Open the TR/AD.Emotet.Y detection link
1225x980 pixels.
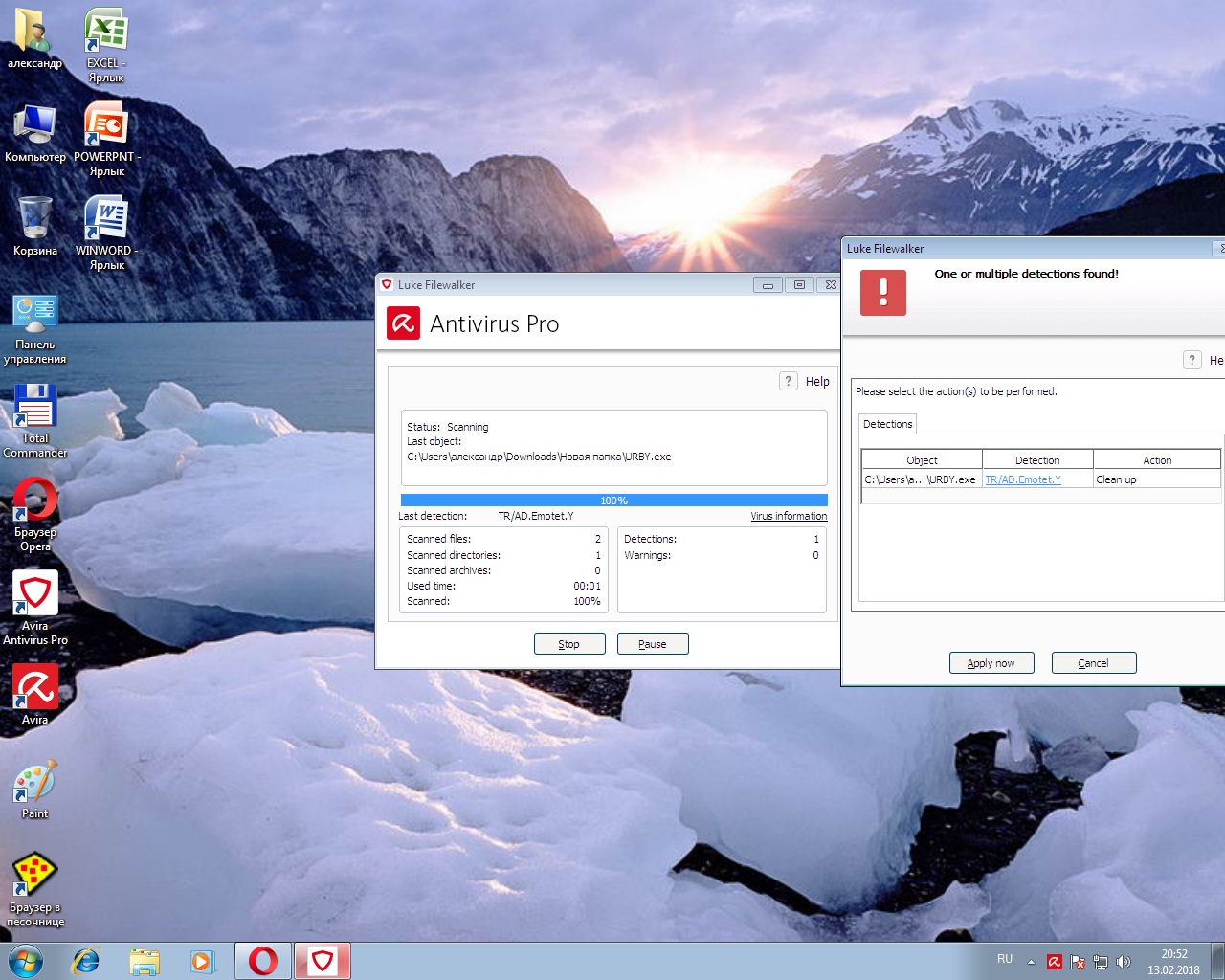[x=1023, y=479]
